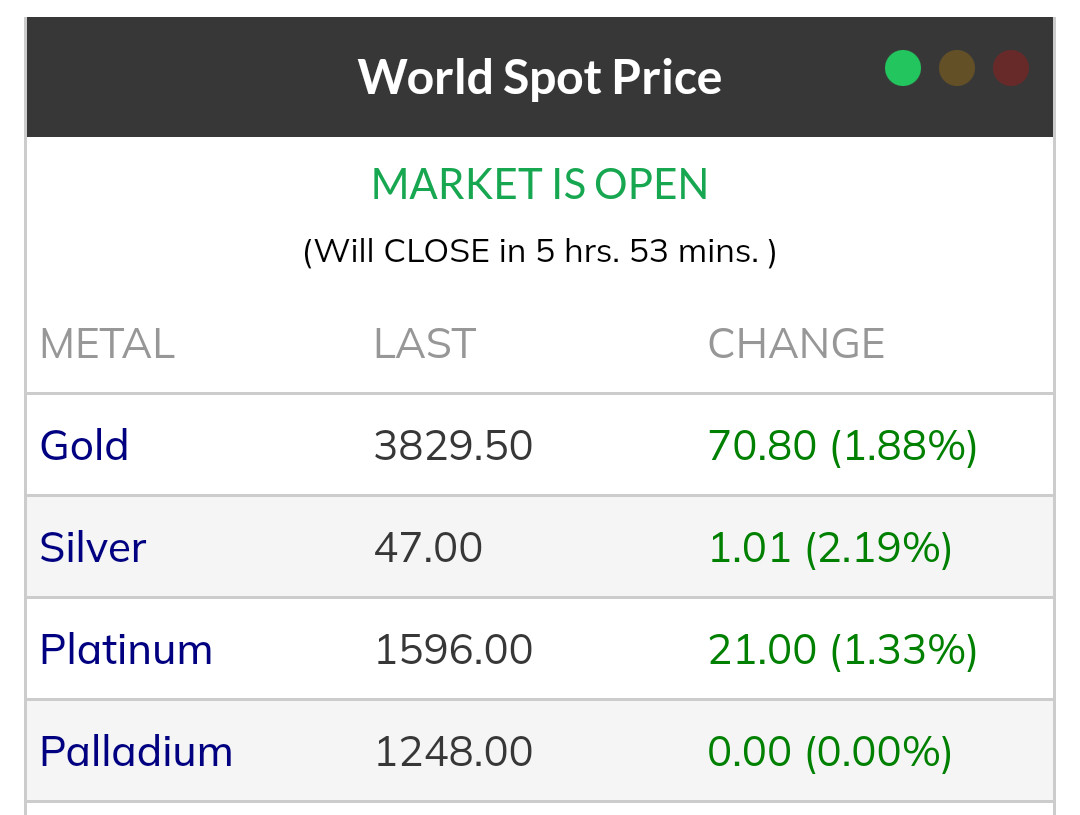This screenshot has width=1080, height=815.
Task: Click the World Spot Price title
Action: pyautogui.click(x=540, y=77)
